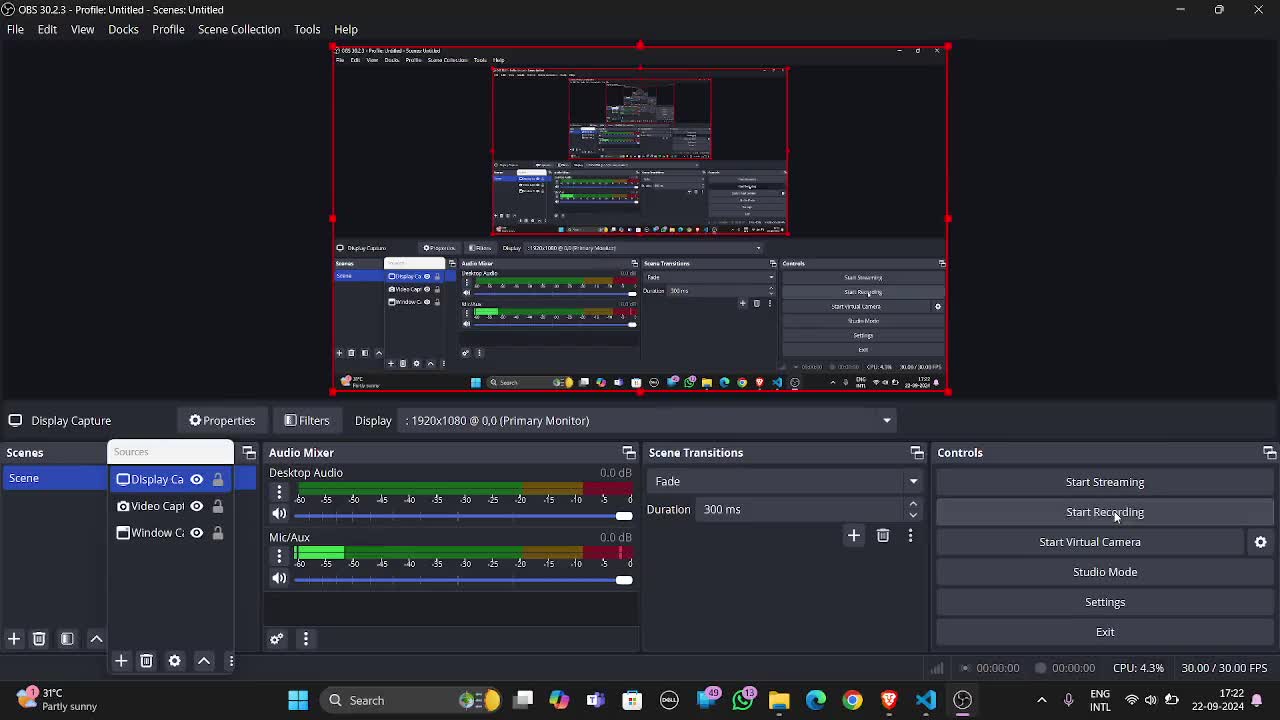
Task: Select the Scene item in Scenes list
Action: (x=55, y=479)
